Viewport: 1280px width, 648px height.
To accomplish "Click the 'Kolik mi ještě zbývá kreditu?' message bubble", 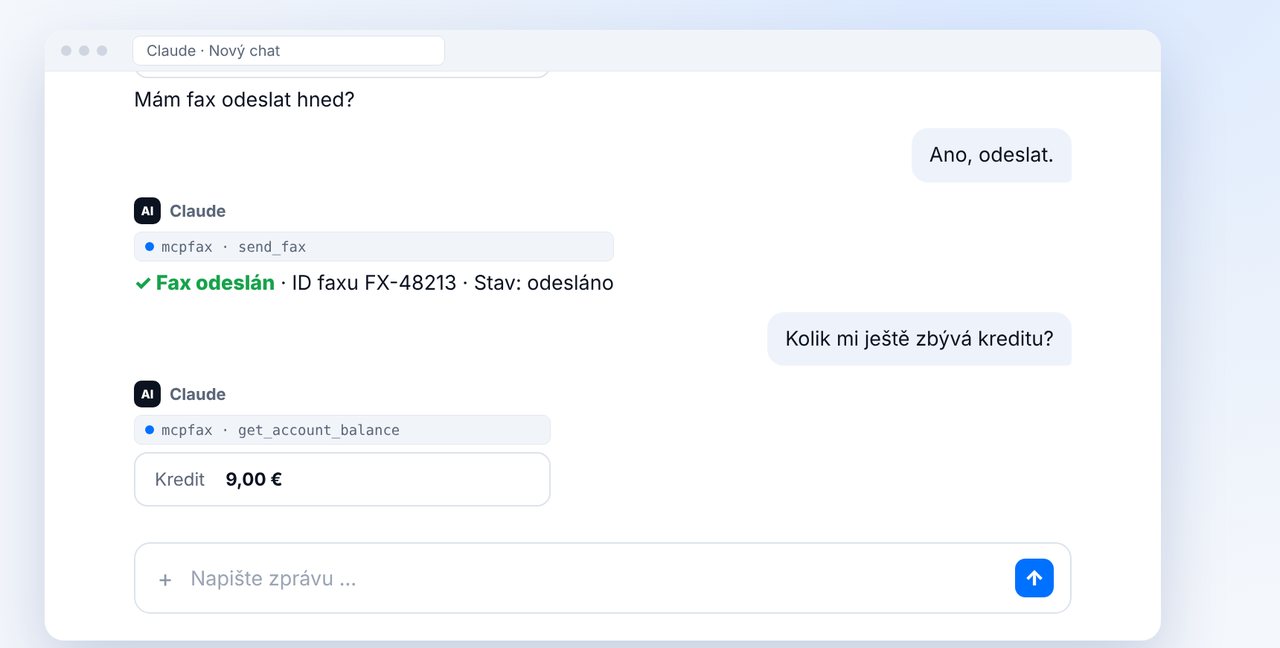I will (919, 339).
